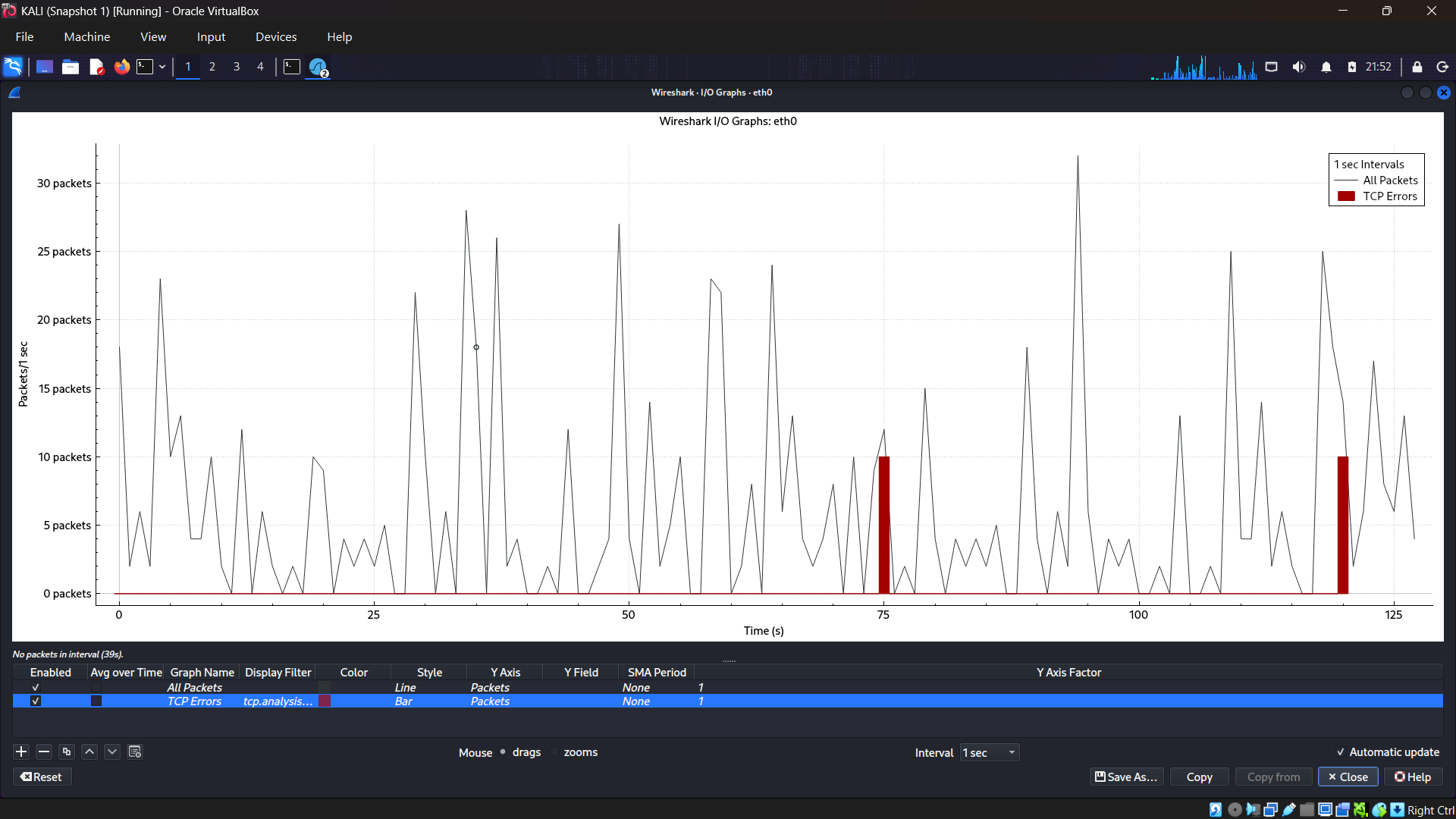
Task: Open the VirtualBox Input menu
Action: (x=211, y=36)
